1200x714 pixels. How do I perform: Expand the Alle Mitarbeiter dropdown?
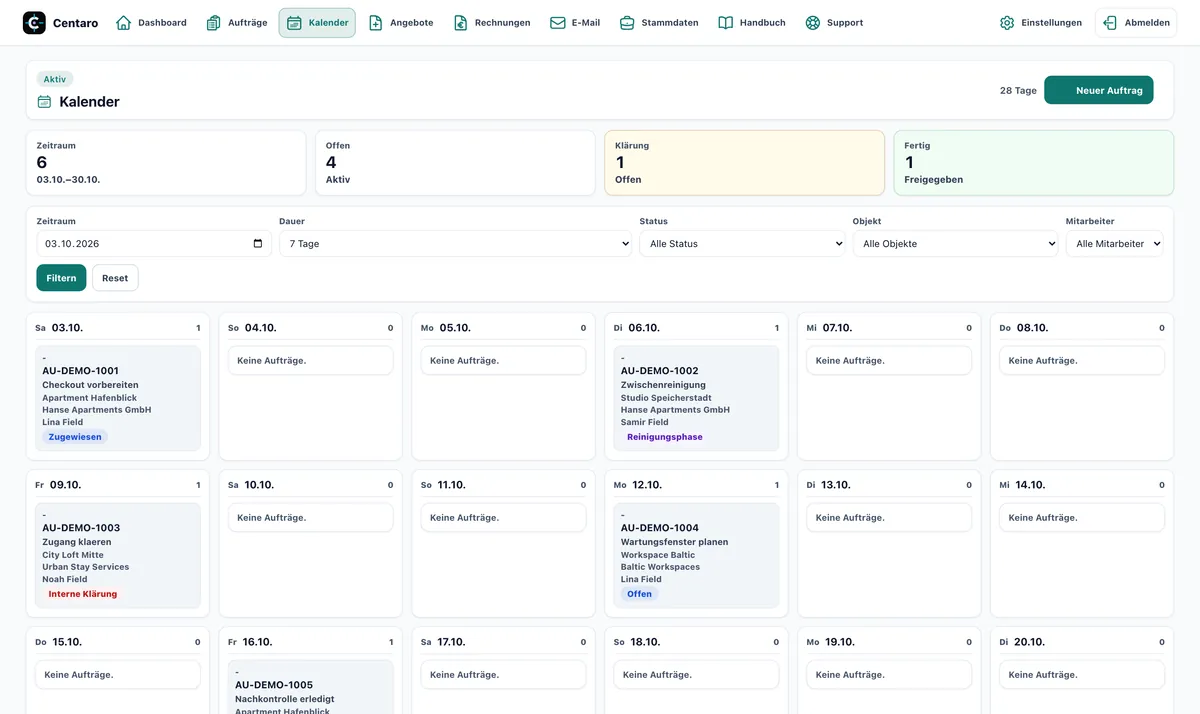pyautogui.click(x=1114, y=244)
